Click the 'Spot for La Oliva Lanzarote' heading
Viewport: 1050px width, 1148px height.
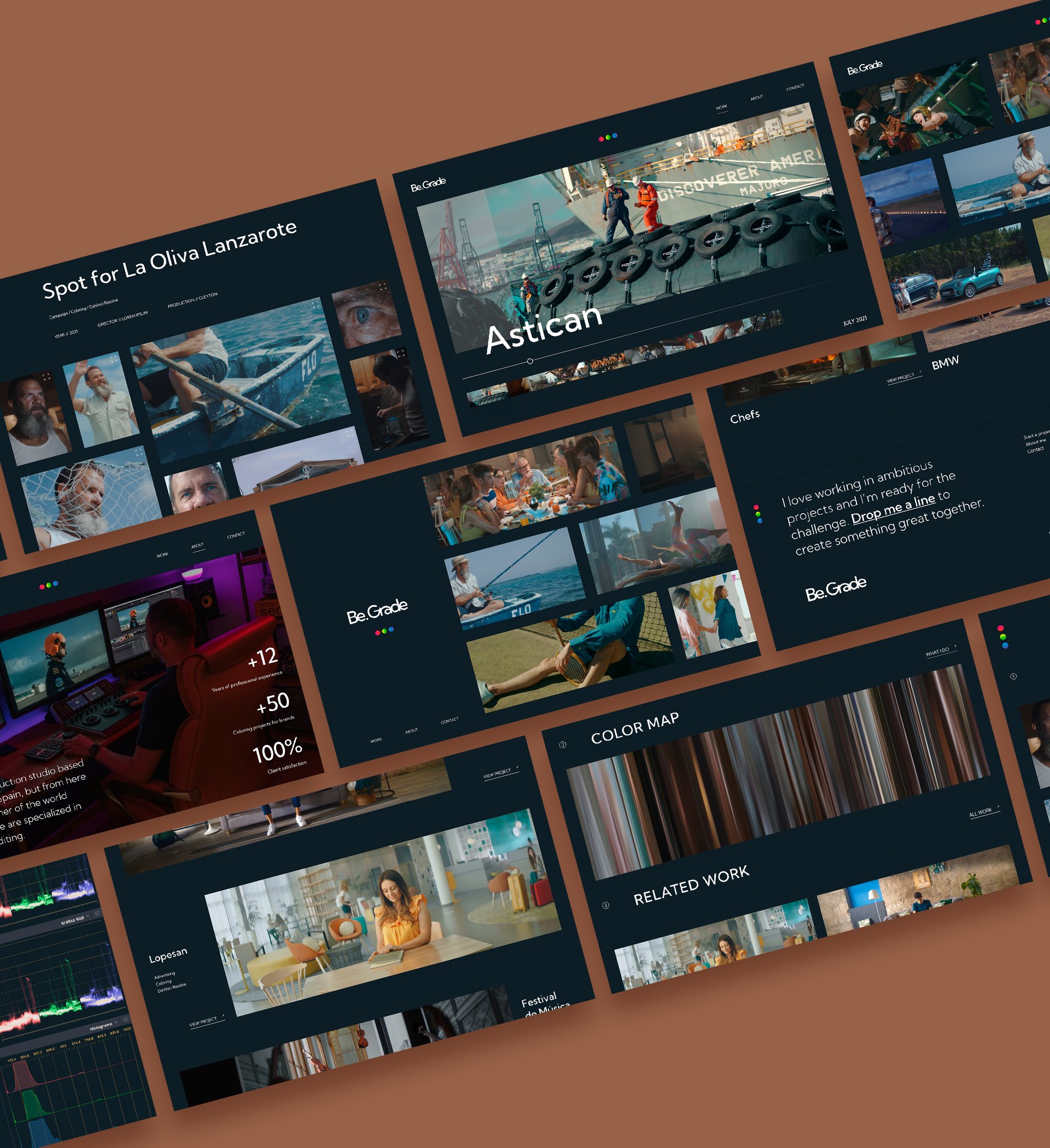pos(169,259)
